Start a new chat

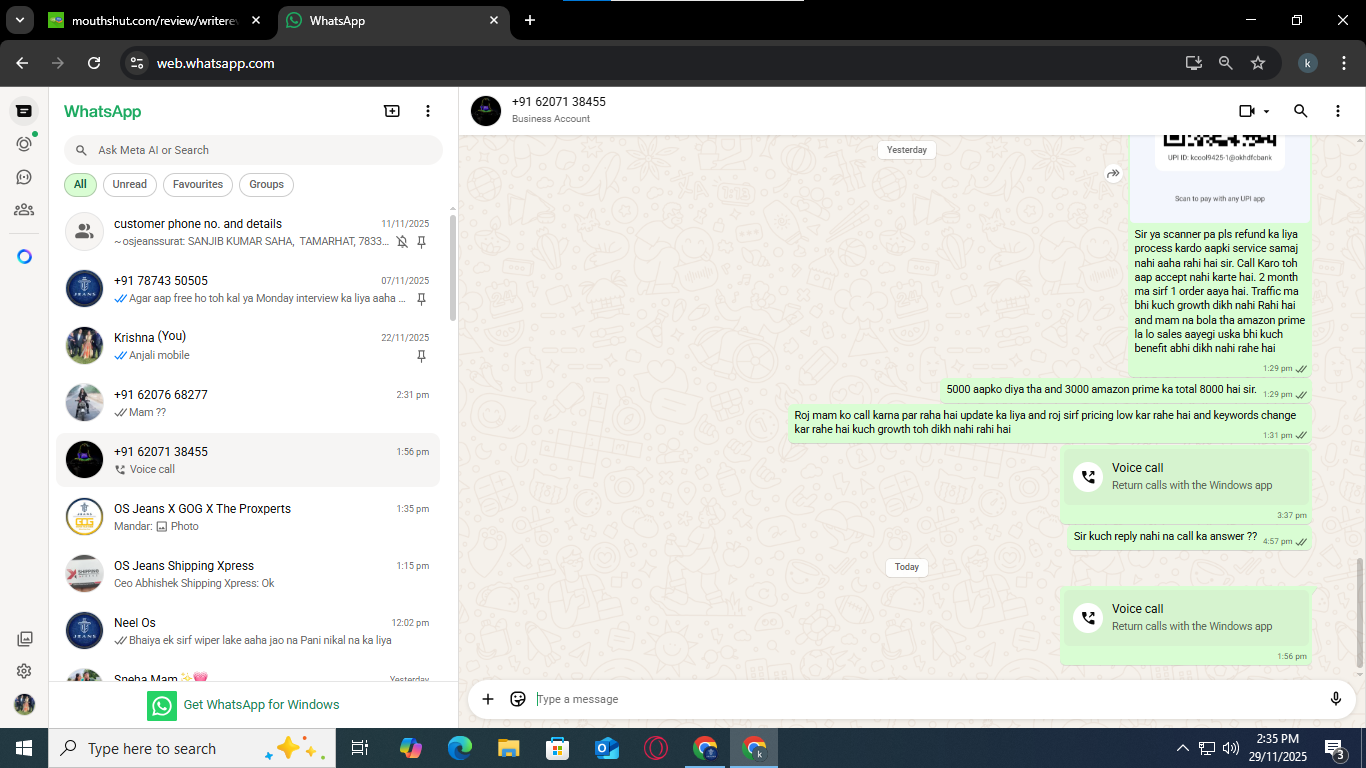392,111
